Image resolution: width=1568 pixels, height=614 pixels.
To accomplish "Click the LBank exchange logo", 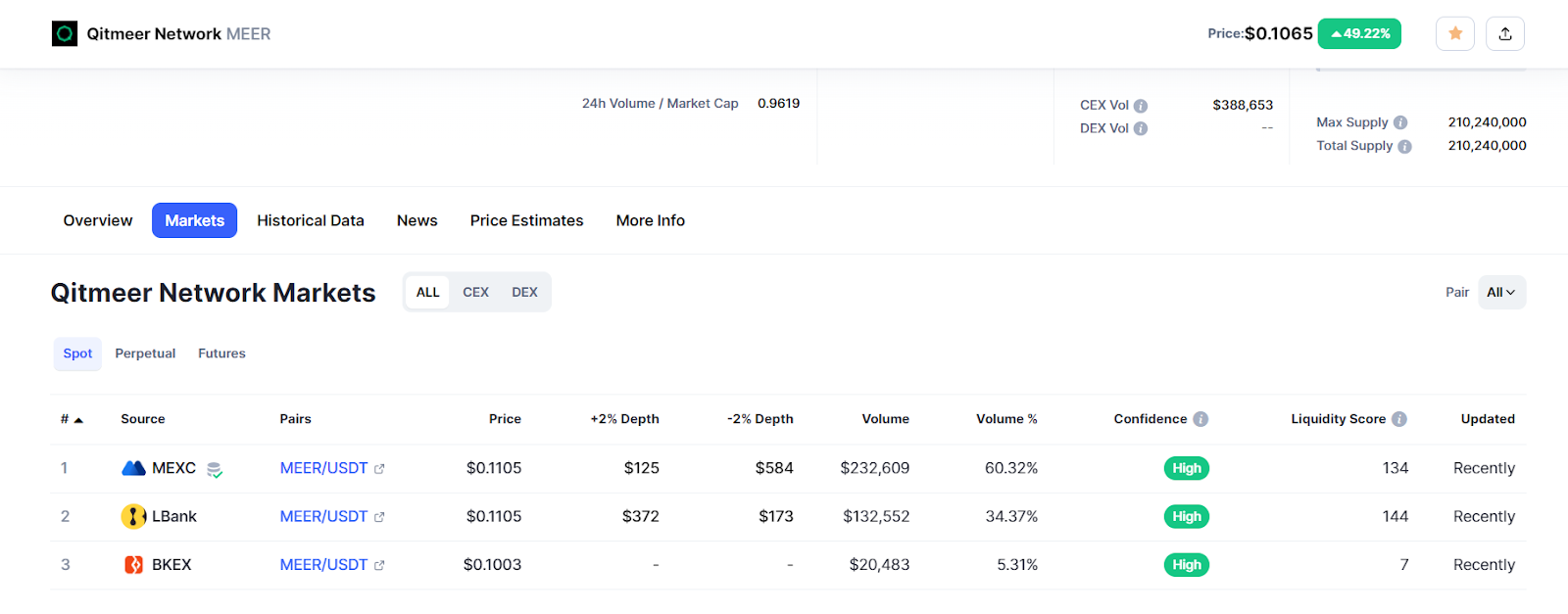I will click(x=133, y=516).
